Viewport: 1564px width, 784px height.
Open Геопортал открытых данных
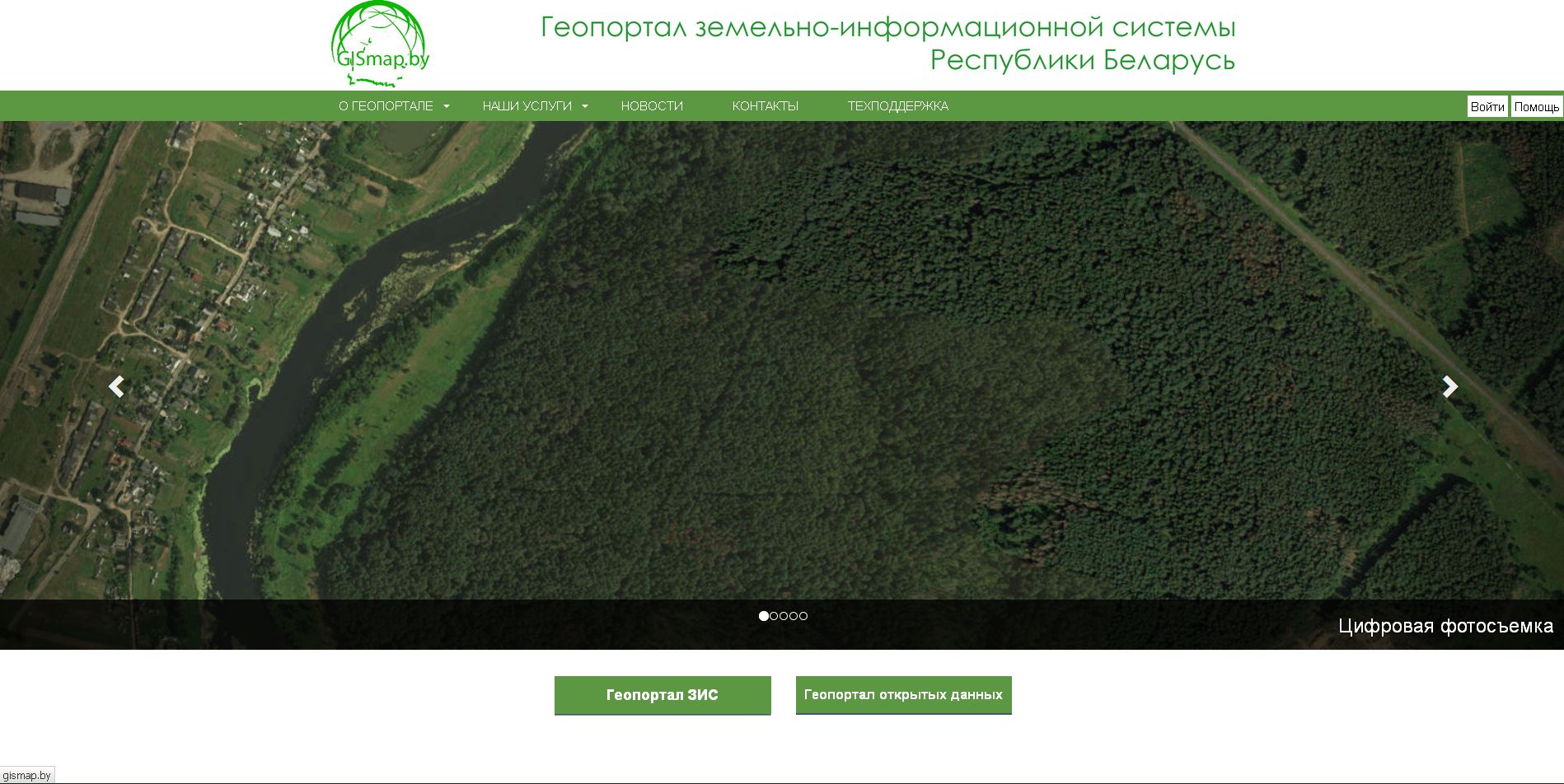903,695
